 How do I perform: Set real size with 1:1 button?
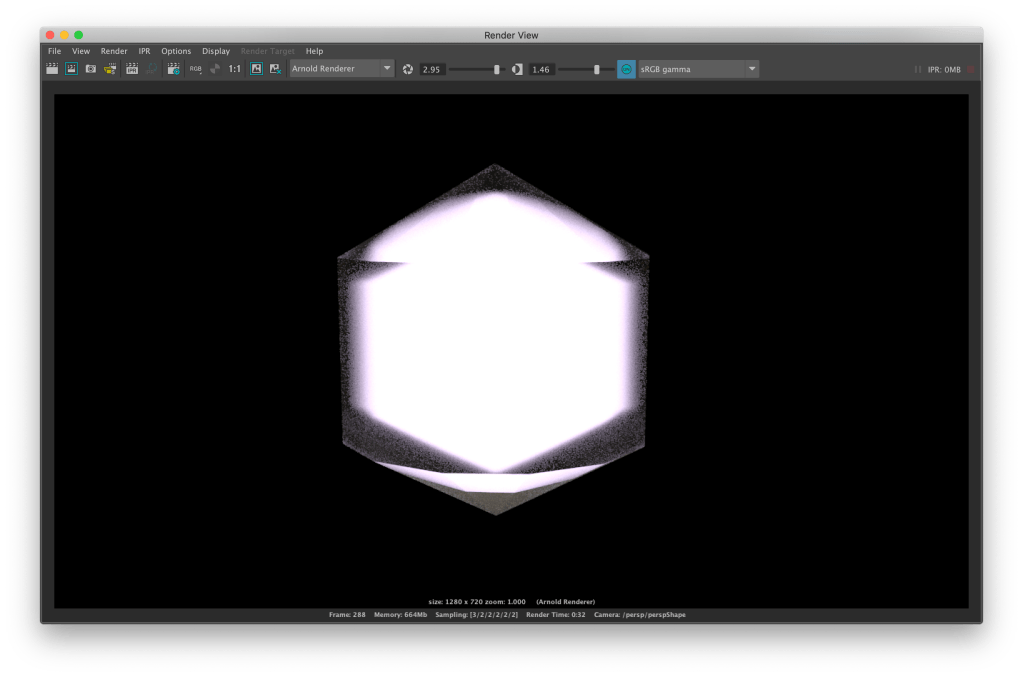pyautogui.click(x=235, y=69)
